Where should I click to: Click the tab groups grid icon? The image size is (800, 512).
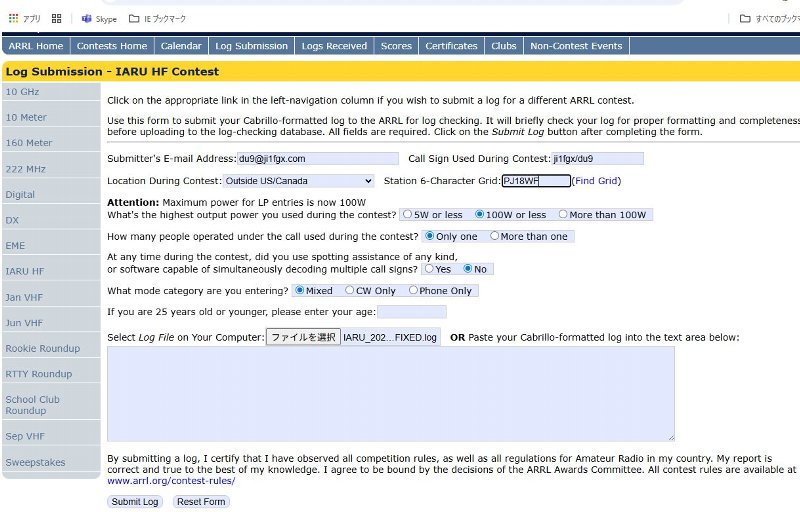click(57, 18)
